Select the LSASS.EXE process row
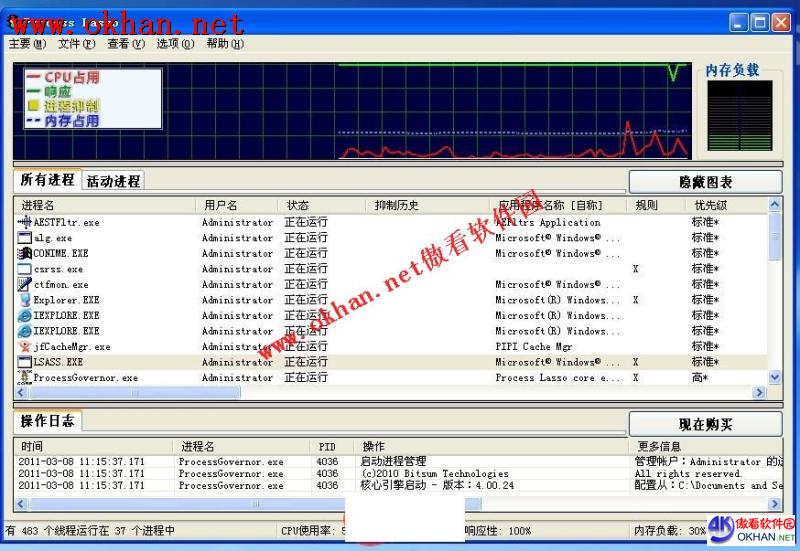The width and height of the screenshot is (800, 551). coord(391,362)
